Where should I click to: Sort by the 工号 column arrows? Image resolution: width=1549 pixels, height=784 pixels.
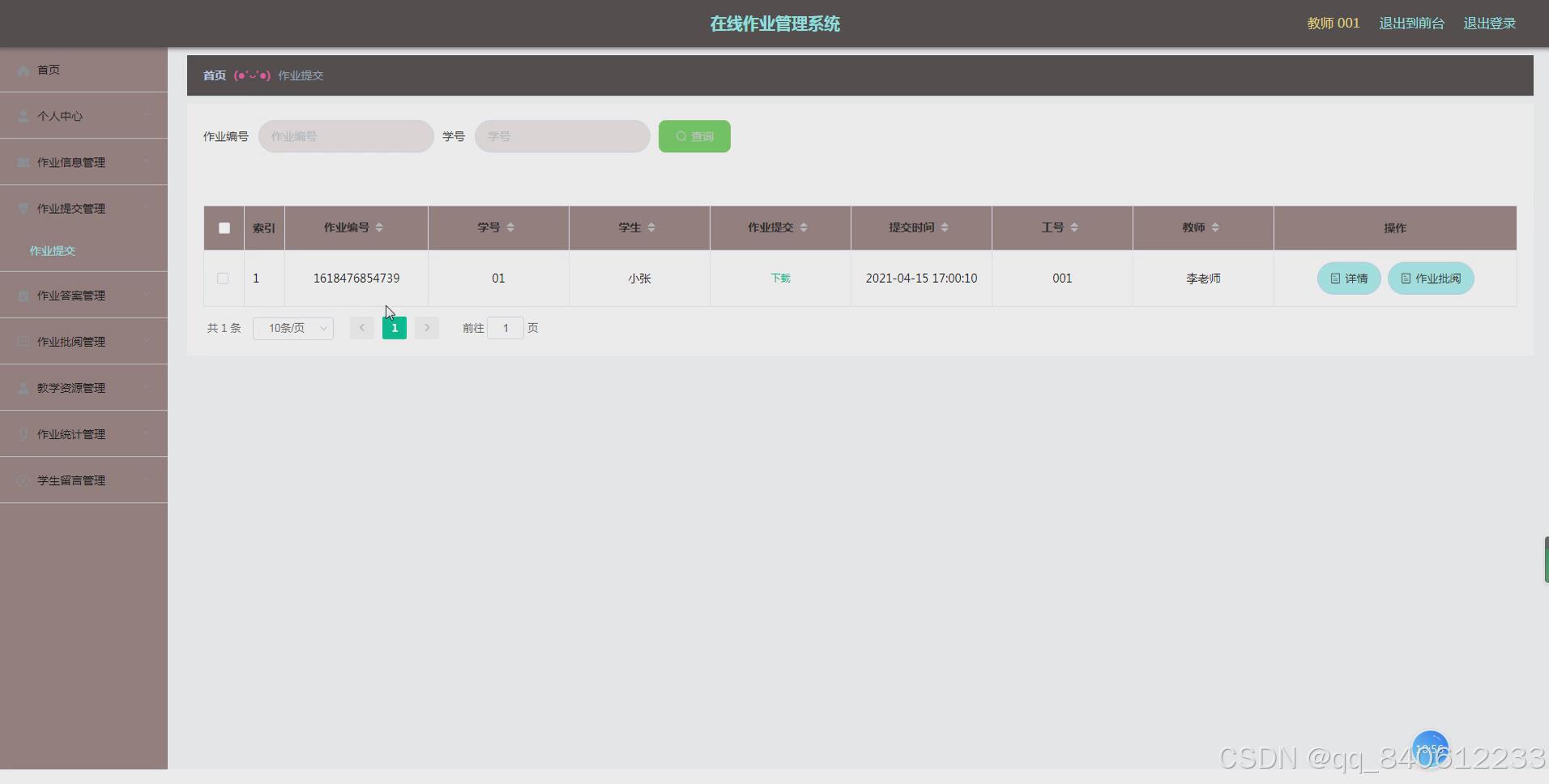click(1074, 228)
